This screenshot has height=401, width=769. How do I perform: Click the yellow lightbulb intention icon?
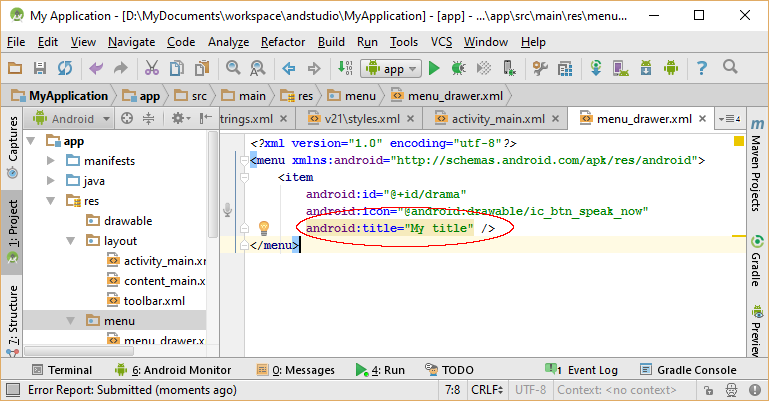pos(264,228)
